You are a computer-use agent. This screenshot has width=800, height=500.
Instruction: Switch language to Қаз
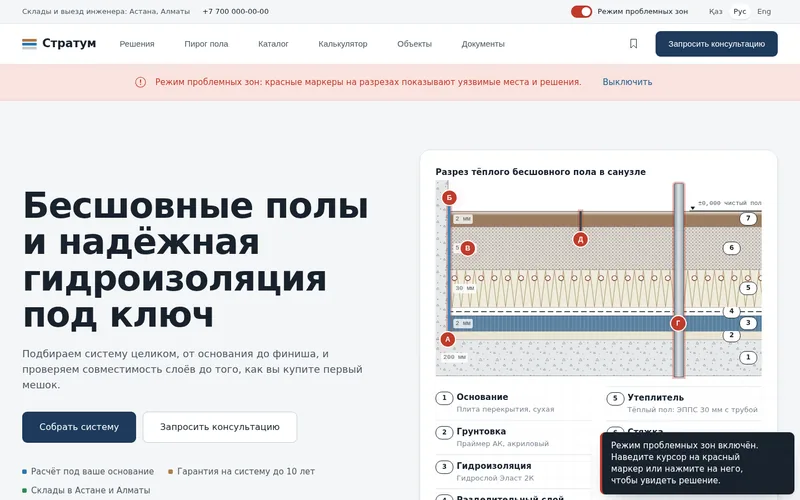(x=715, y=11)
